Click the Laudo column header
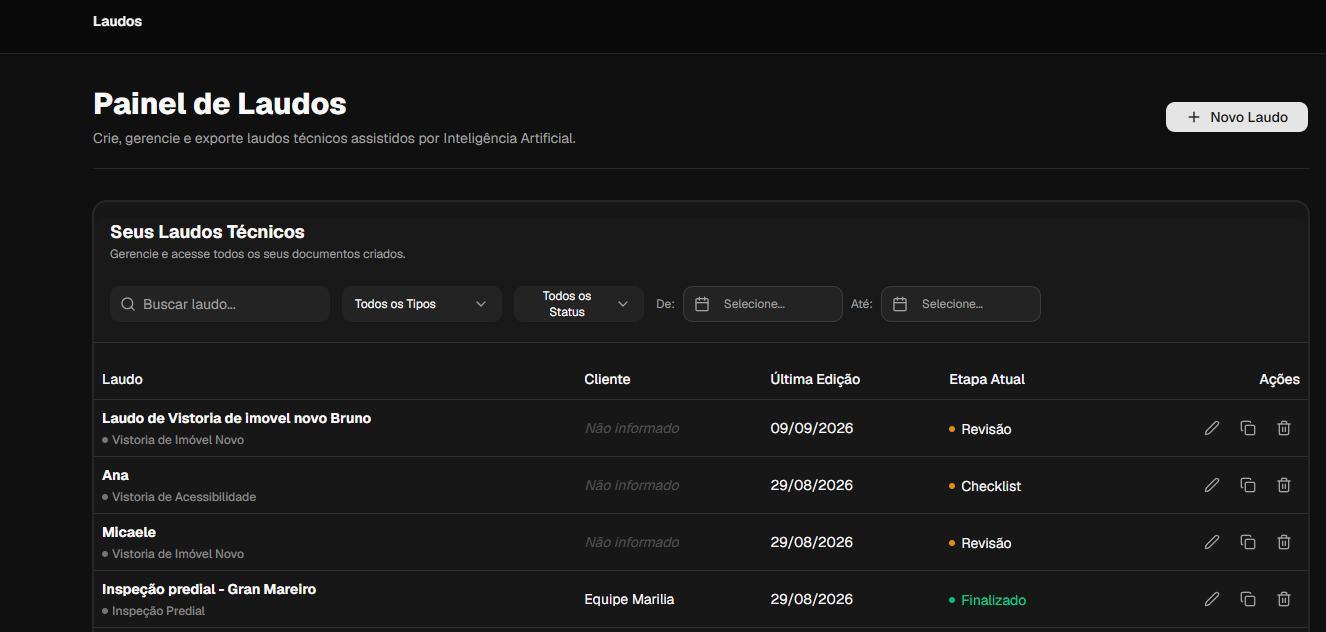Viewport: 1326px width, 632px height. pos(122,379)
